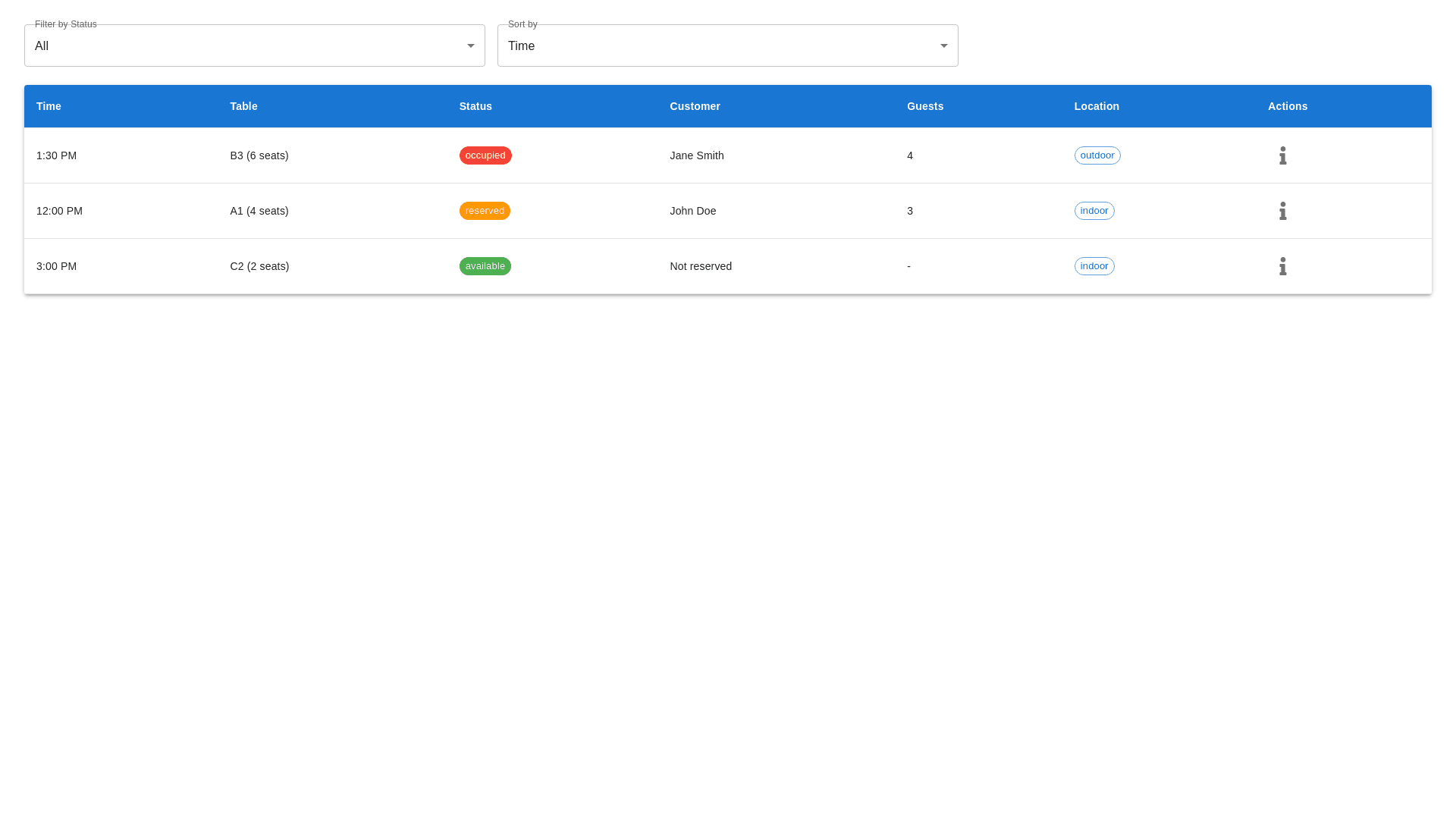Click the B3 (6 seats) table cell
1456x819 pixels.
tap(259, 155)
